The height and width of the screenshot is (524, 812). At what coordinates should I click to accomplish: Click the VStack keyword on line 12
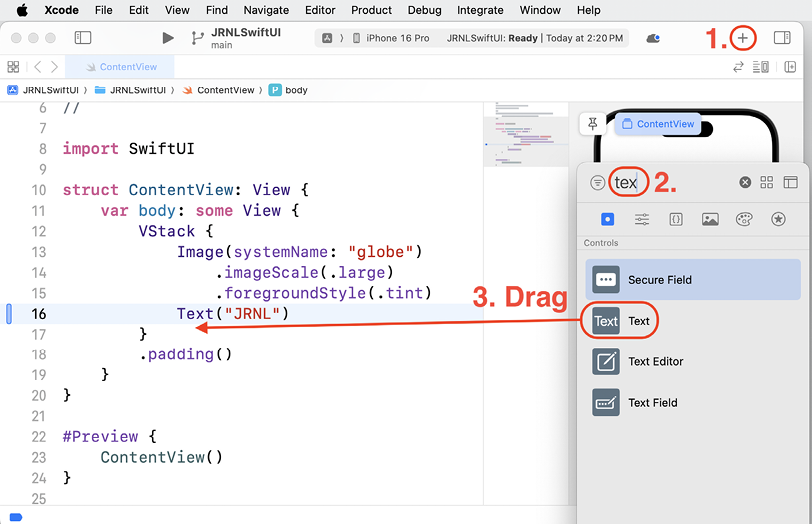167,231
